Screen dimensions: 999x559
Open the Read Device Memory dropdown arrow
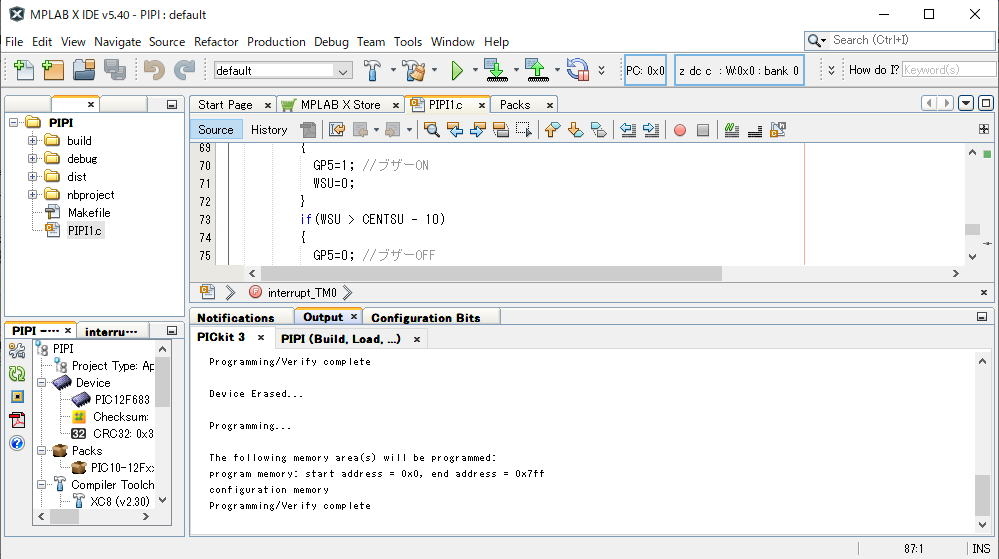click(557, 70)
